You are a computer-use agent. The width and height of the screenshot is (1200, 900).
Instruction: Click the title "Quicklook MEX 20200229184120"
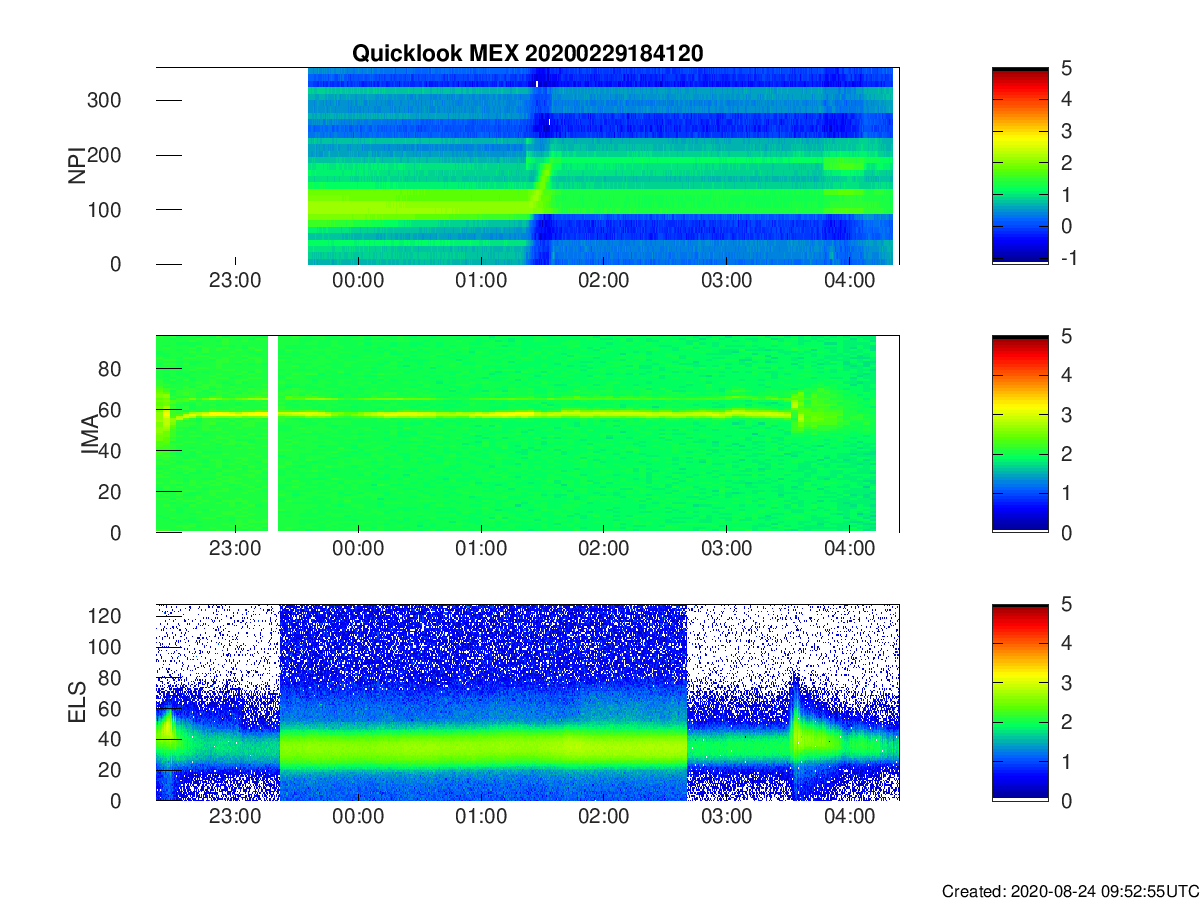(x=527, y=53)
